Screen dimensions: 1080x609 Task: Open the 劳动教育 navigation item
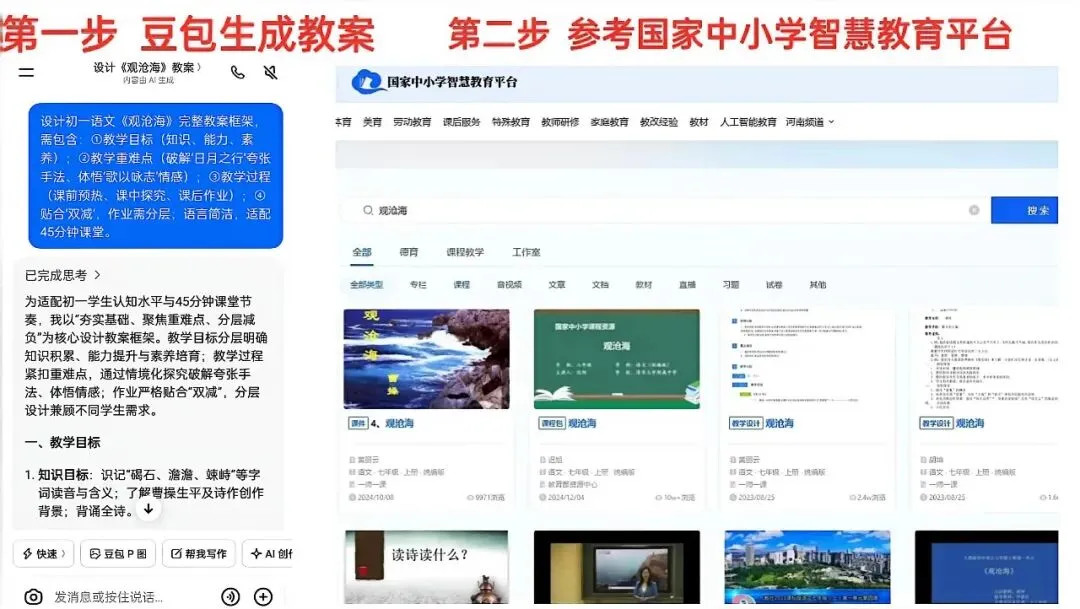point(412,122)
